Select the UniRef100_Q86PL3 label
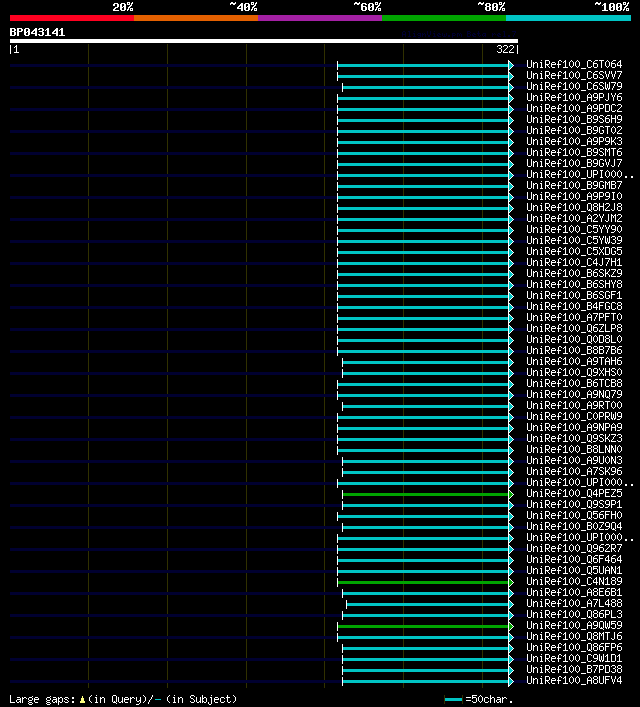 pos(574,615)
